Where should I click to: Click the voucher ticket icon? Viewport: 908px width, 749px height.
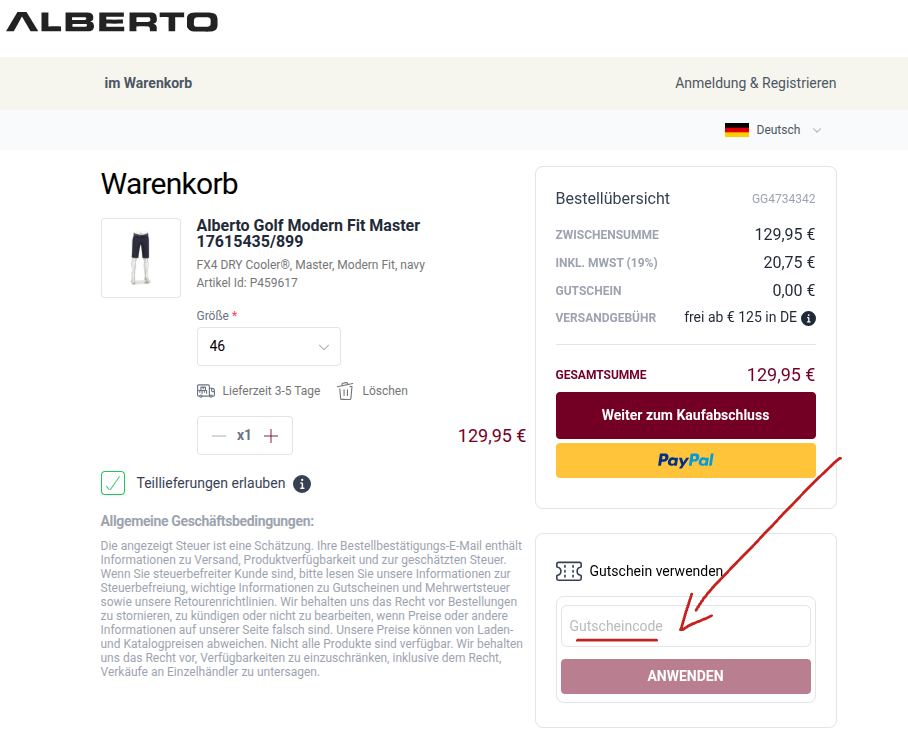click(568, 571)
